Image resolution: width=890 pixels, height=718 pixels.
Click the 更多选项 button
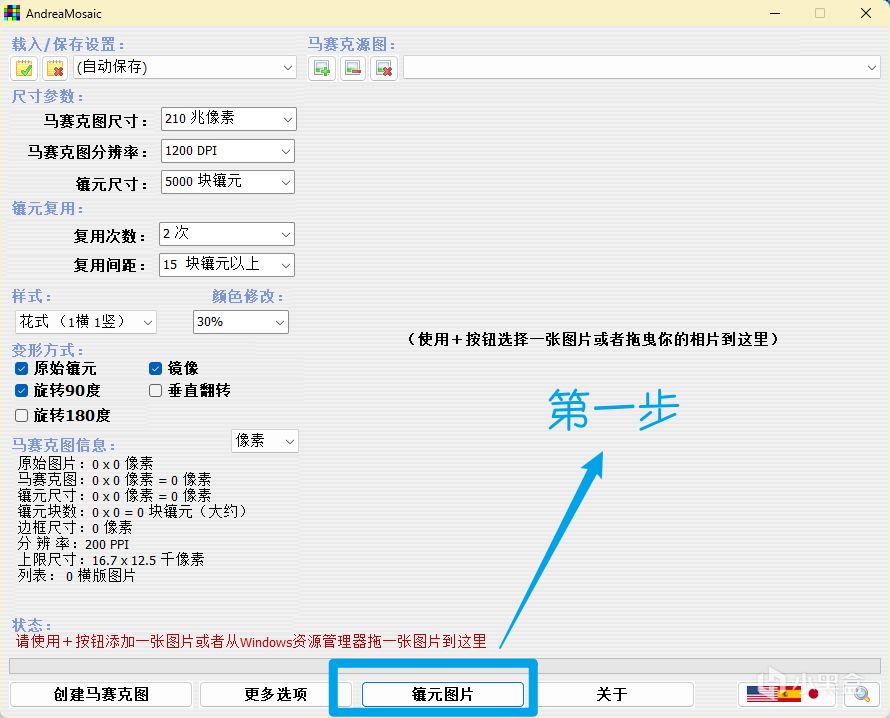coord(276,694)
